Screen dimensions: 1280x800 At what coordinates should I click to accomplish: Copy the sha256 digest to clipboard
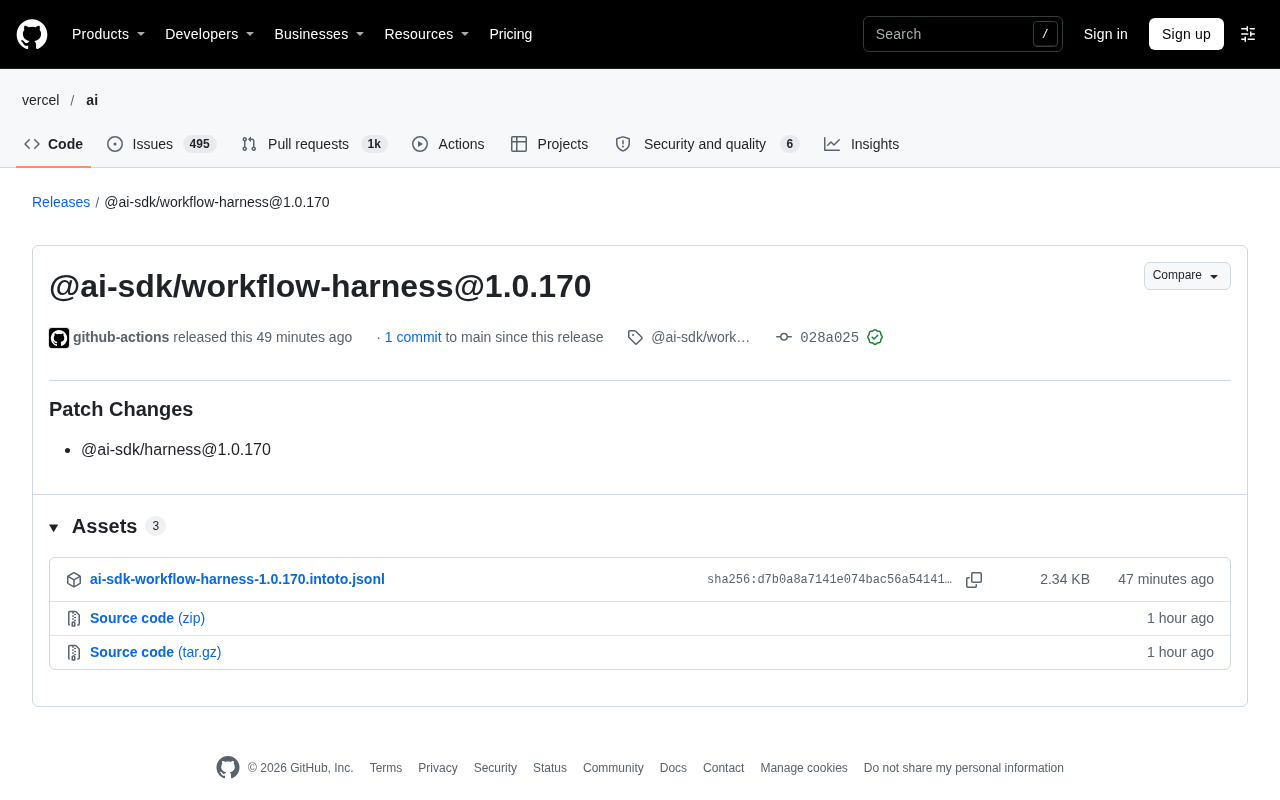(x=974, y=580)
